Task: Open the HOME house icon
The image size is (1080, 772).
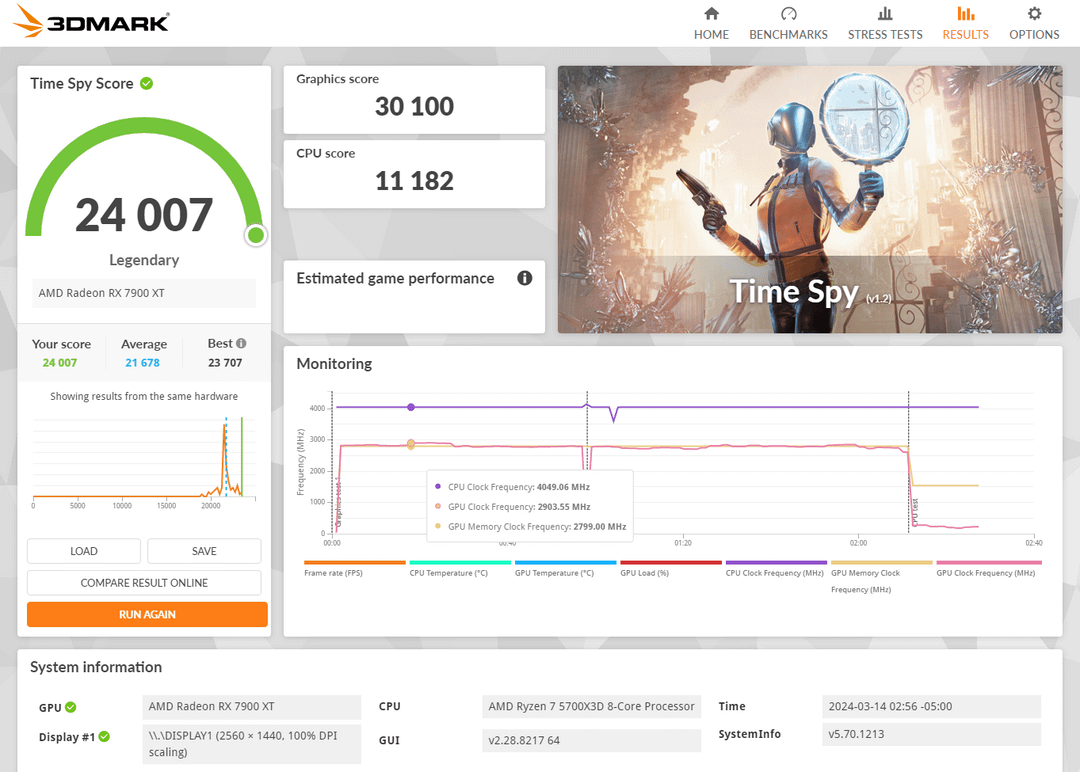Action: [712, 13]
